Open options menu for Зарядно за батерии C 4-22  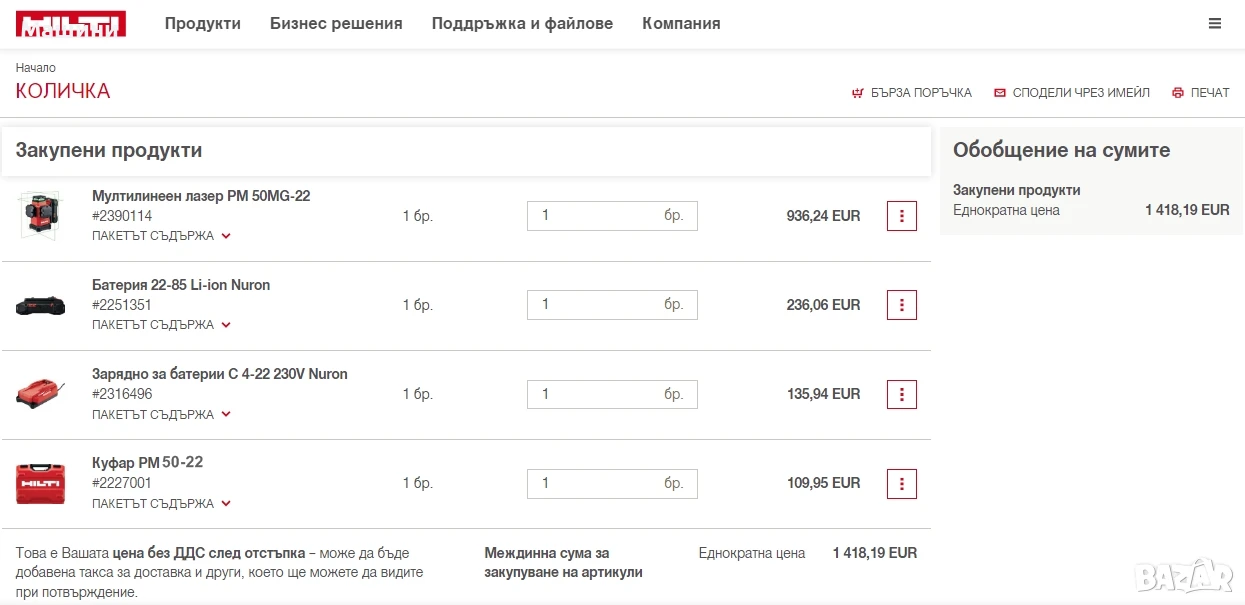[x=902, y=394]
